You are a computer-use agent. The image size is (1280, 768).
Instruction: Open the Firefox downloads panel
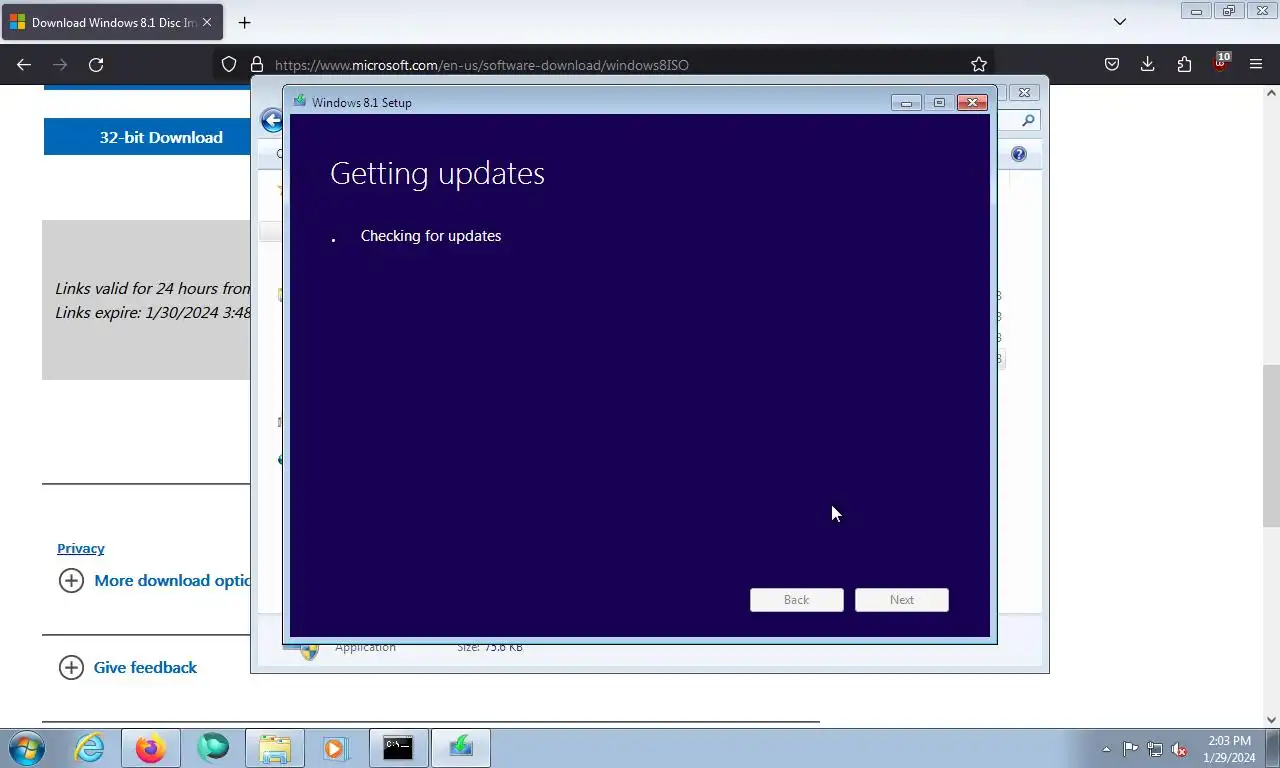[1148, 64]
